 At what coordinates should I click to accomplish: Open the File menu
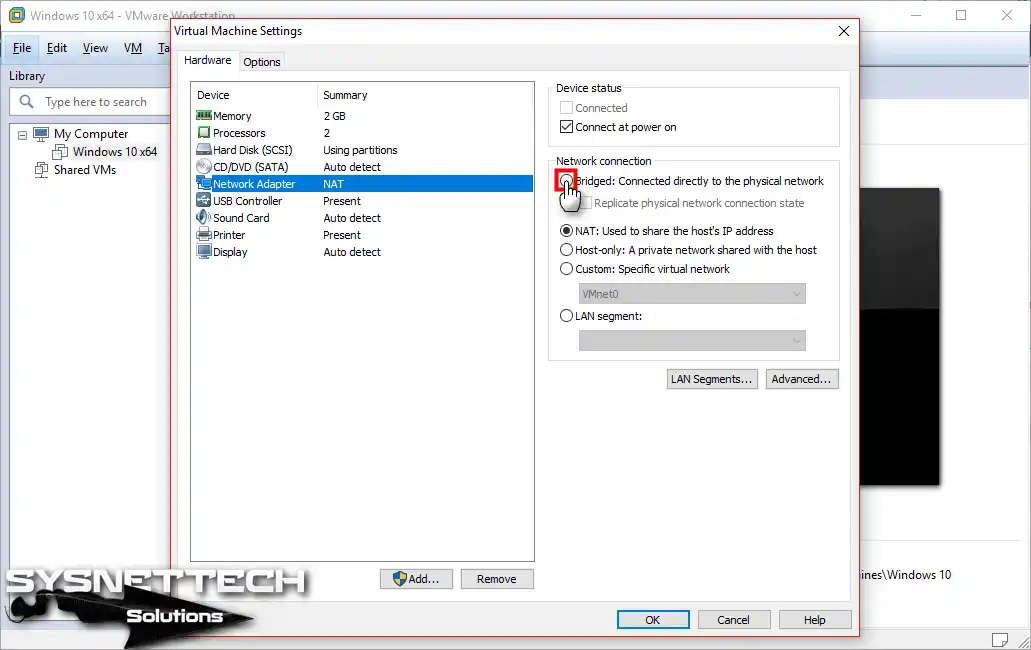[x=22, y=48]
